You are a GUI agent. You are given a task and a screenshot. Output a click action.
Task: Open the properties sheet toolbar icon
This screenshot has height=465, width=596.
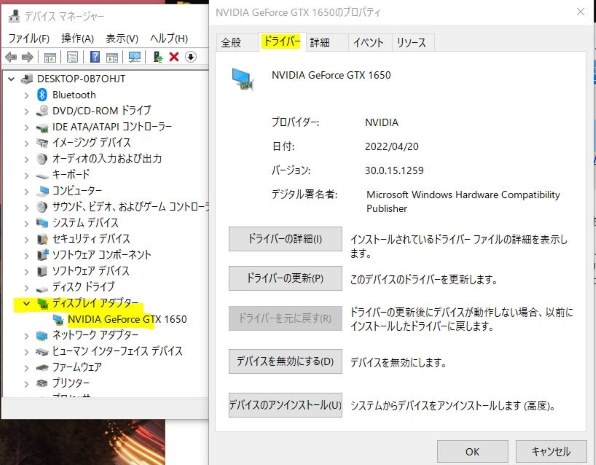tap(72, 57)
